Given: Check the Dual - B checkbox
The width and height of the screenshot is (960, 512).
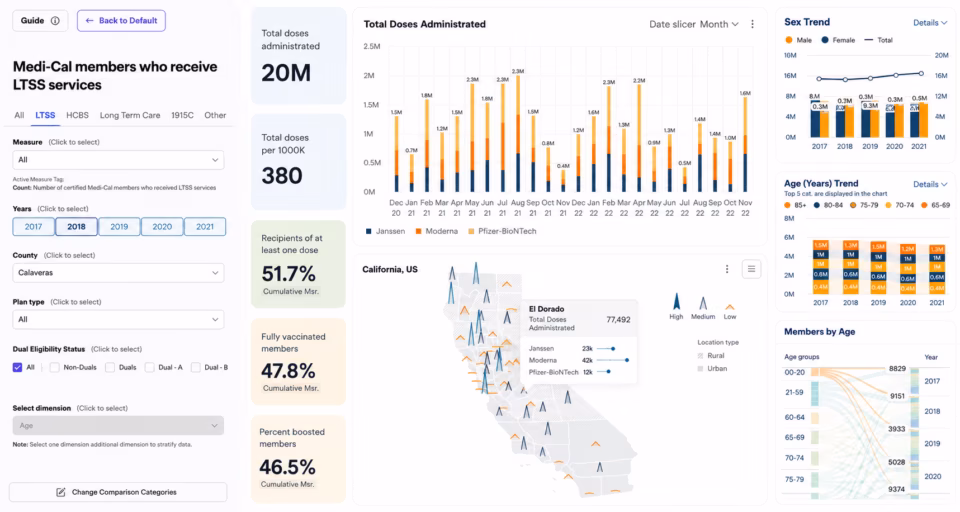Looking at the screenshot, I should [x=195, y=367].
